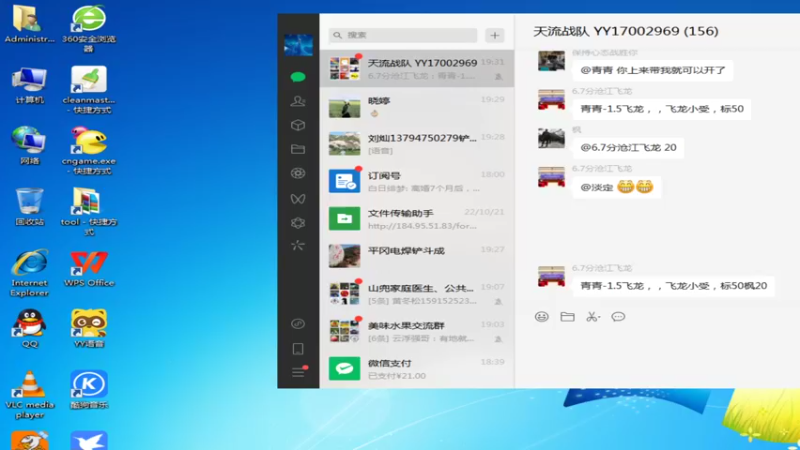Open the Search star icon in sidebar
Screen dimensions: 800x450
pos(298,246)
